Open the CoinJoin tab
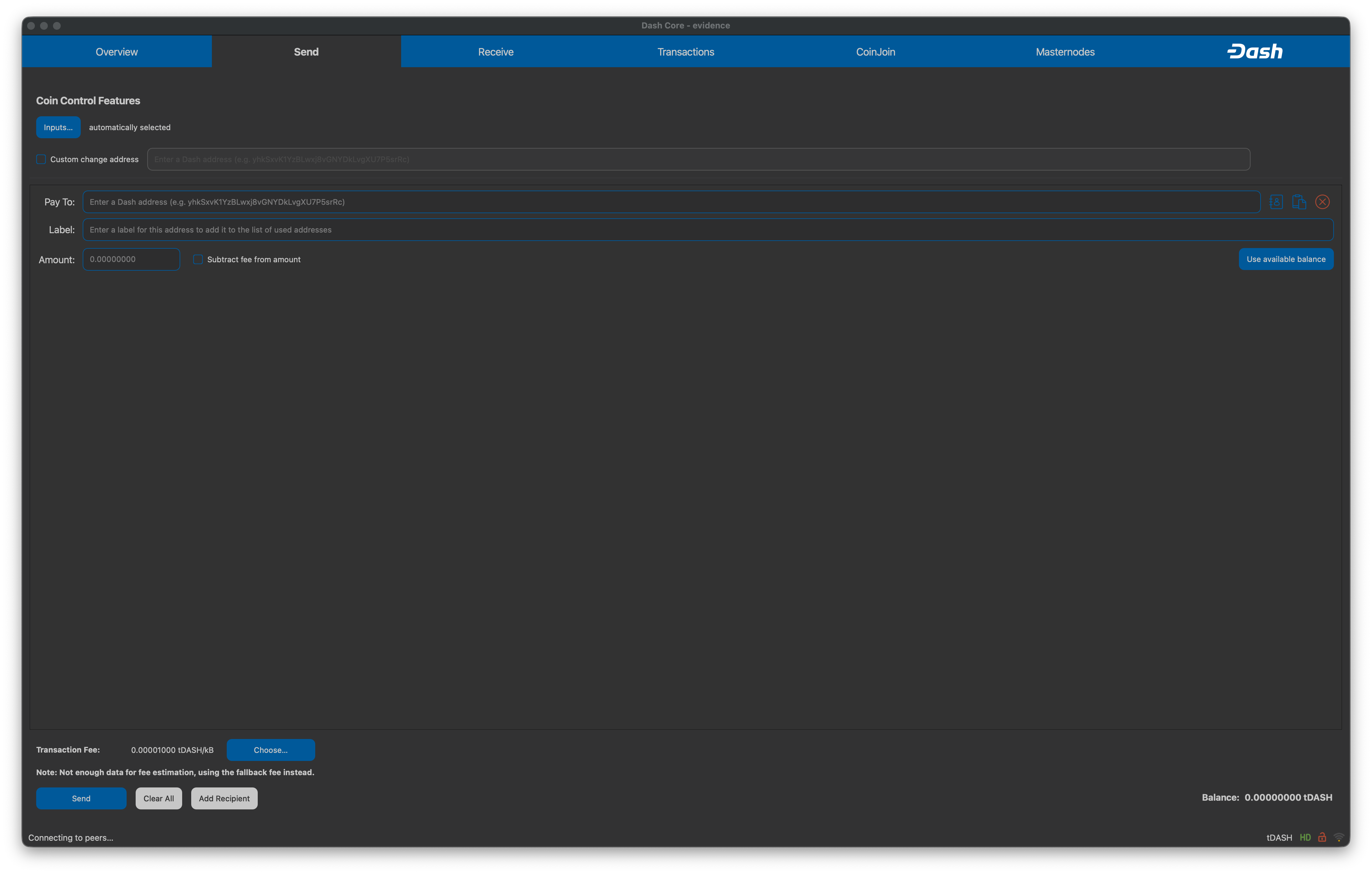The height and width of the screenshot is (874, 1372). tap(875, 52)
